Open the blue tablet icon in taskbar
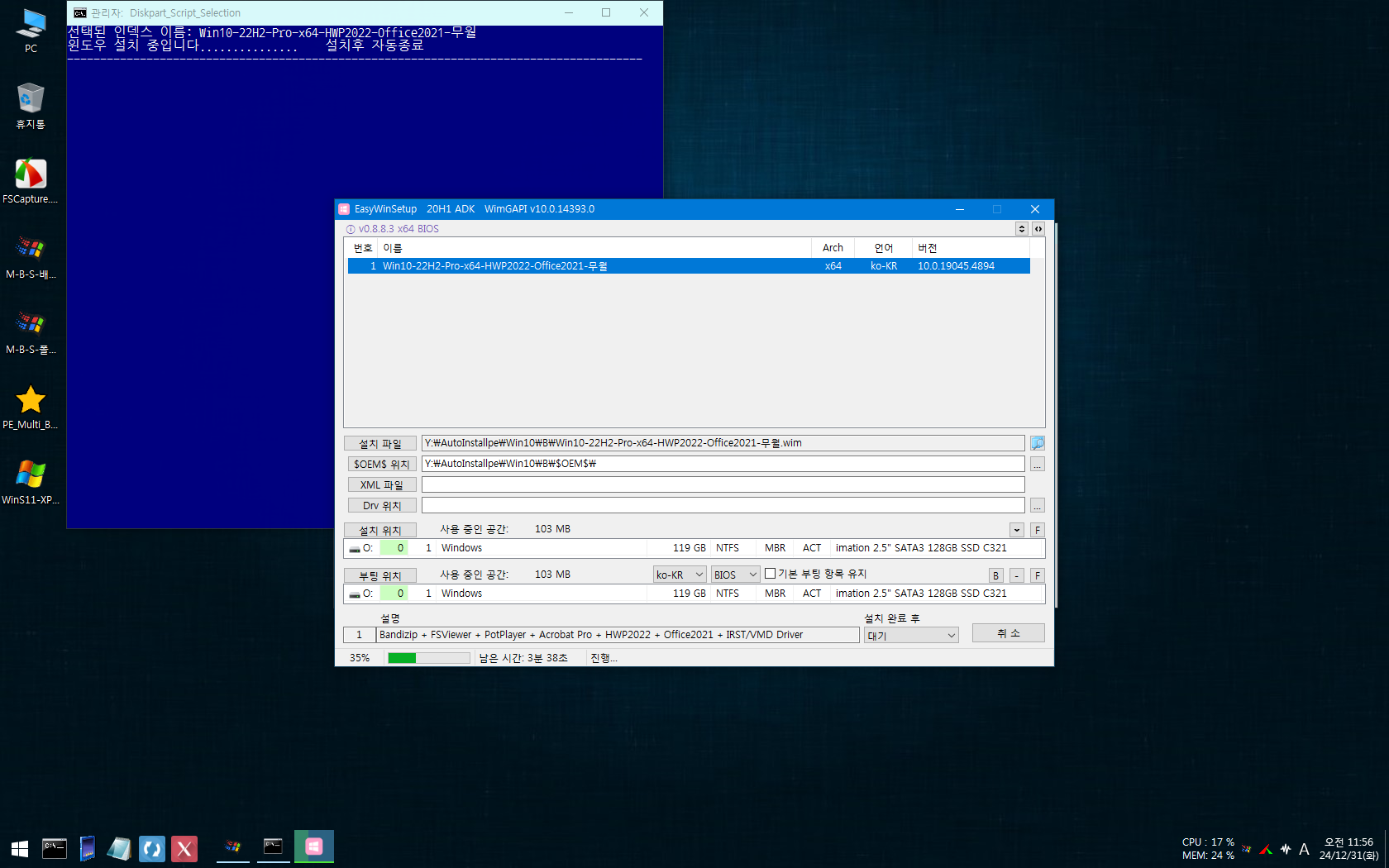Screen dimensions: 1389x868 pos(87,848)
